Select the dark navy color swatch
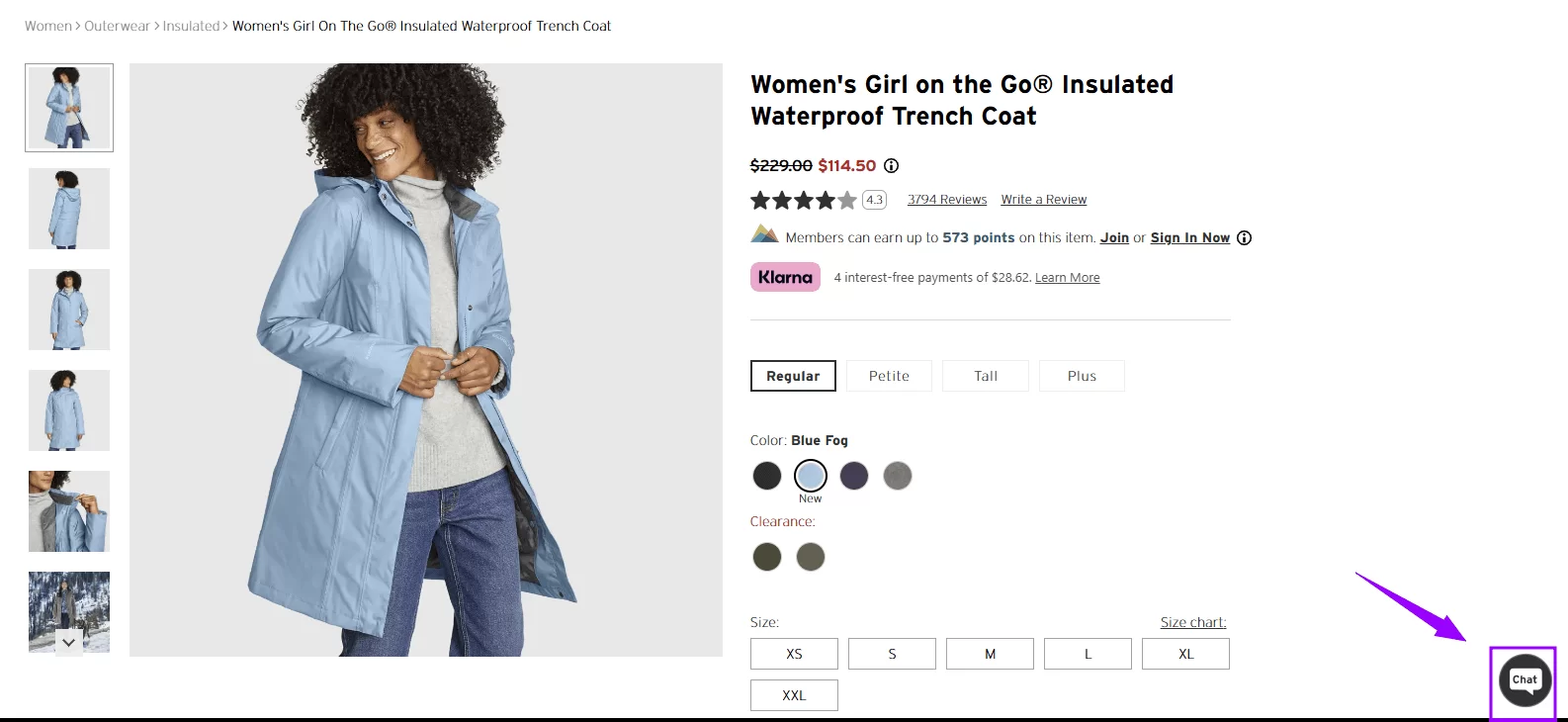This screenshot has width=1568, height=722. [x=853, y=476]
